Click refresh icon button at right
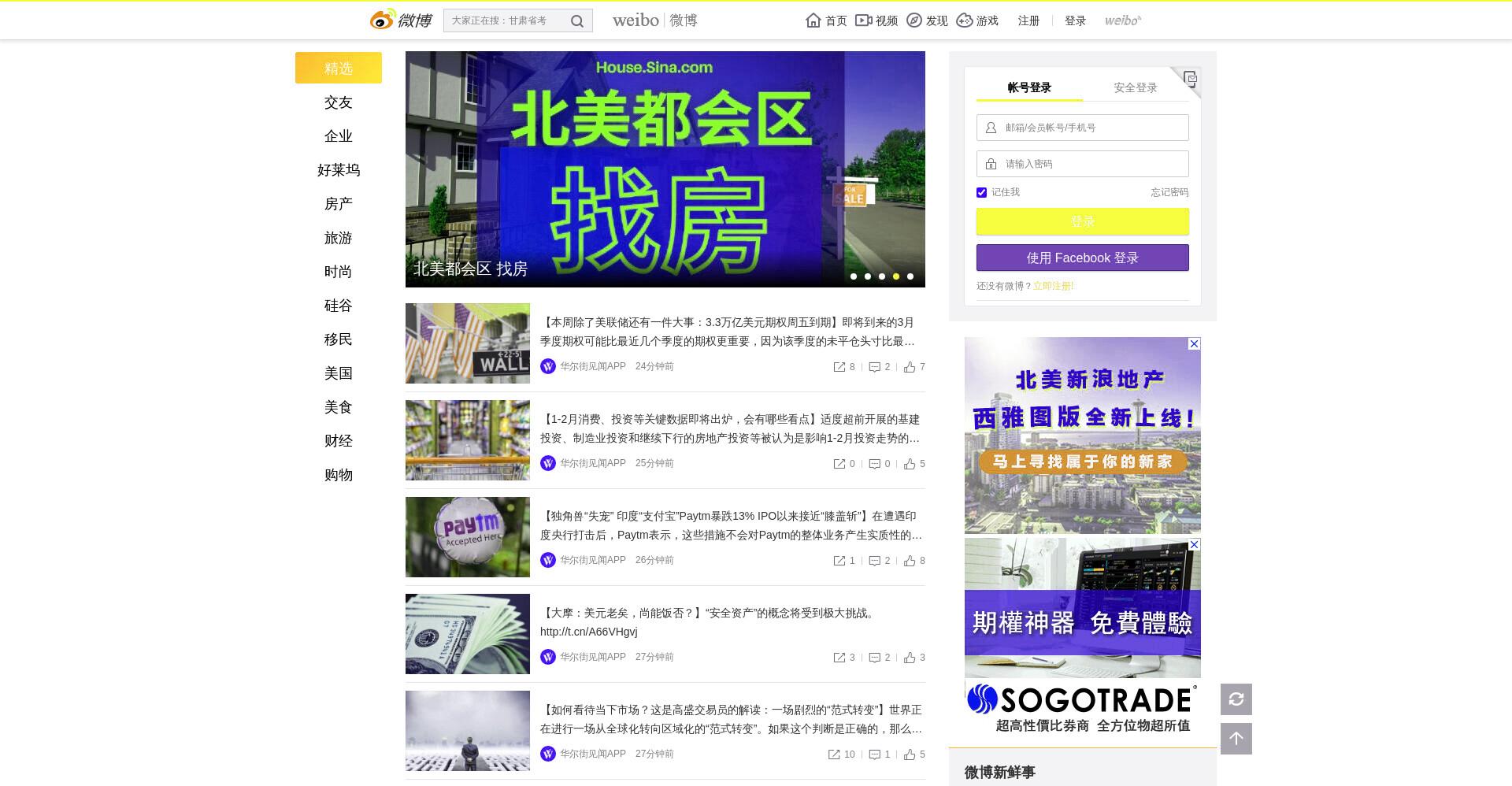 [x=1236, y=699]
